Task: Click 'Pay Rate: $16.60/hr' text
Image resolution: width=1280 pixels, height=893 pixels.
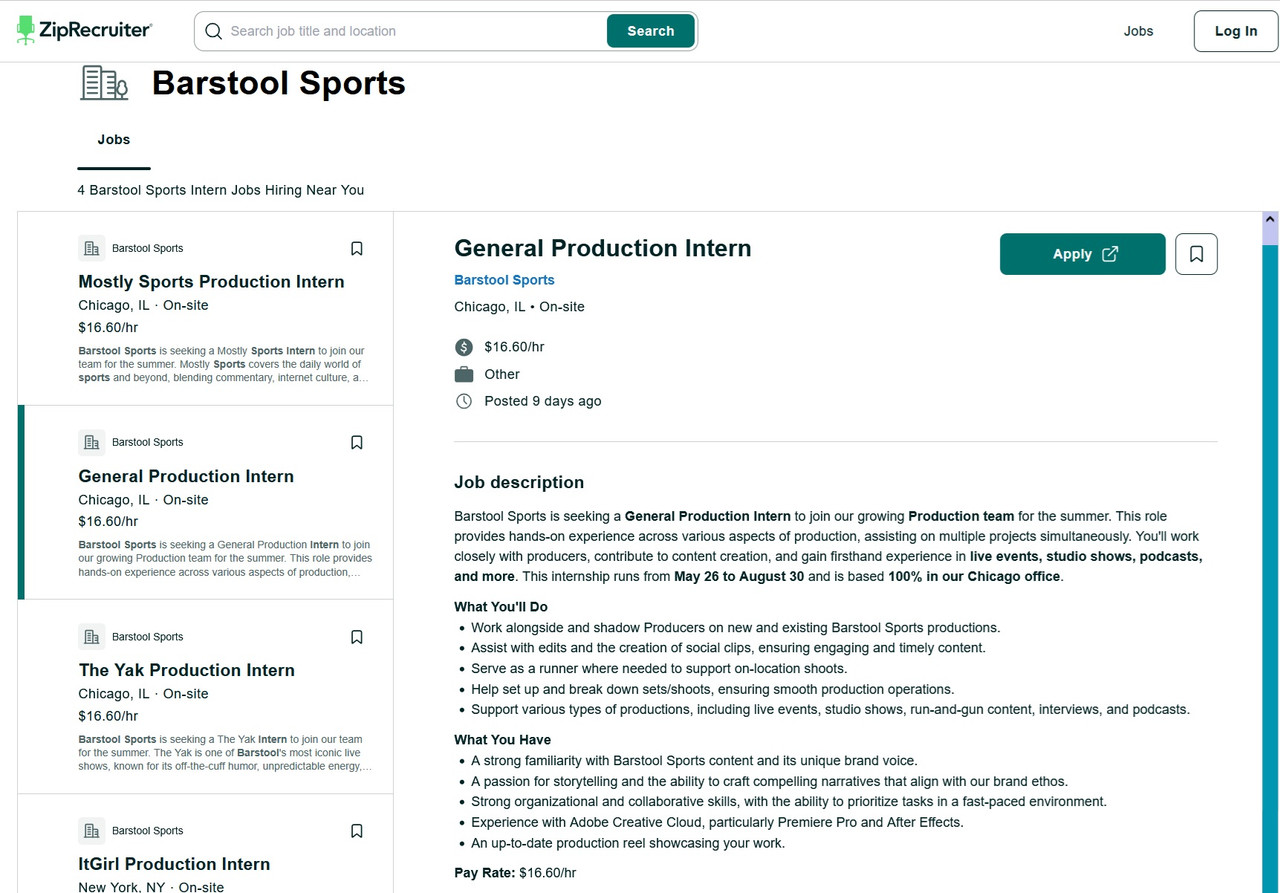Action: 515,873
